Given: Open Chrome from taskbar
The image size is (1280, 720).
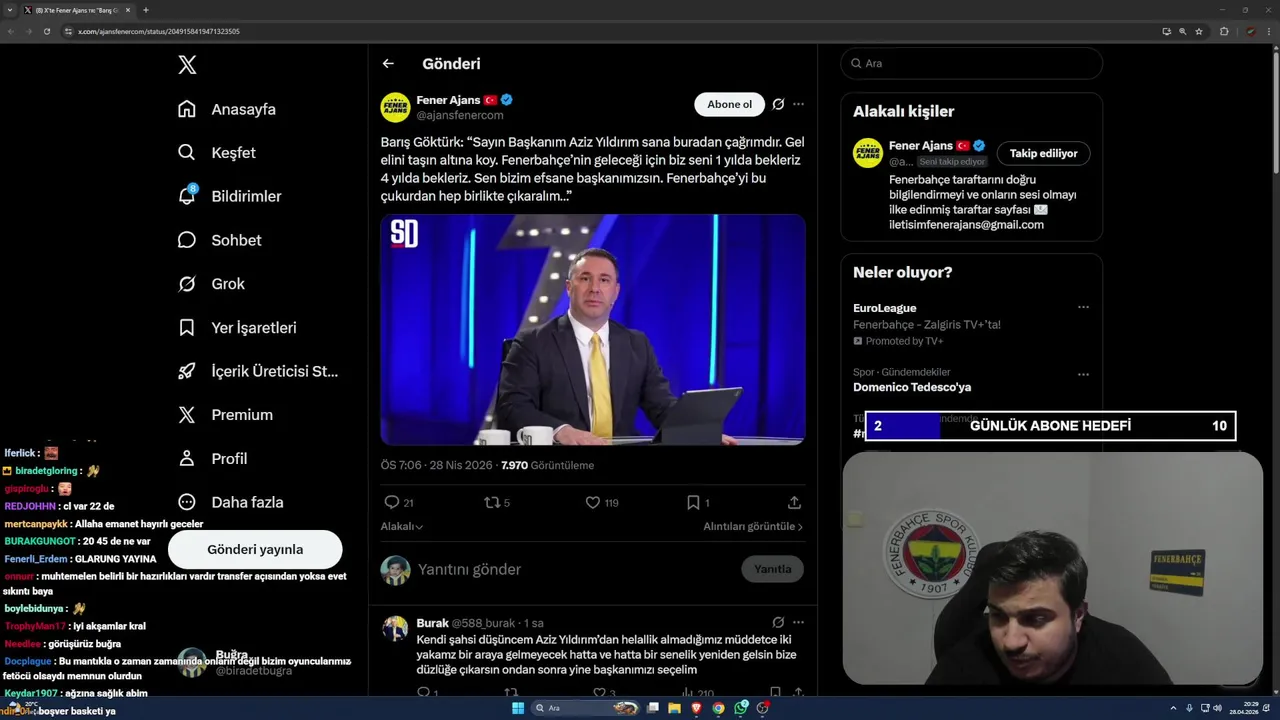Looking at the screenshot, I should [x=718, y=708].
